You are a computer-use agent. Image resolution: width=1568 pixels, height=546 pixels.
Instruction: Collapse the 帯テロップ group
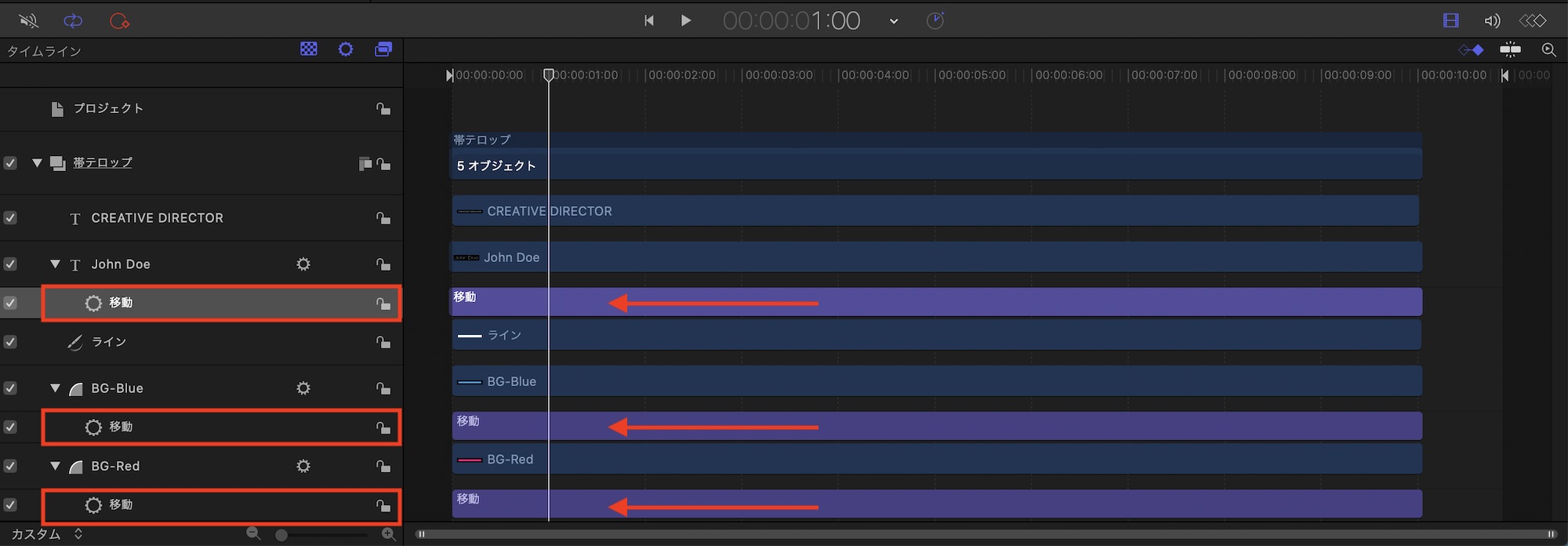pyautogui.click(x=37, y=163)
